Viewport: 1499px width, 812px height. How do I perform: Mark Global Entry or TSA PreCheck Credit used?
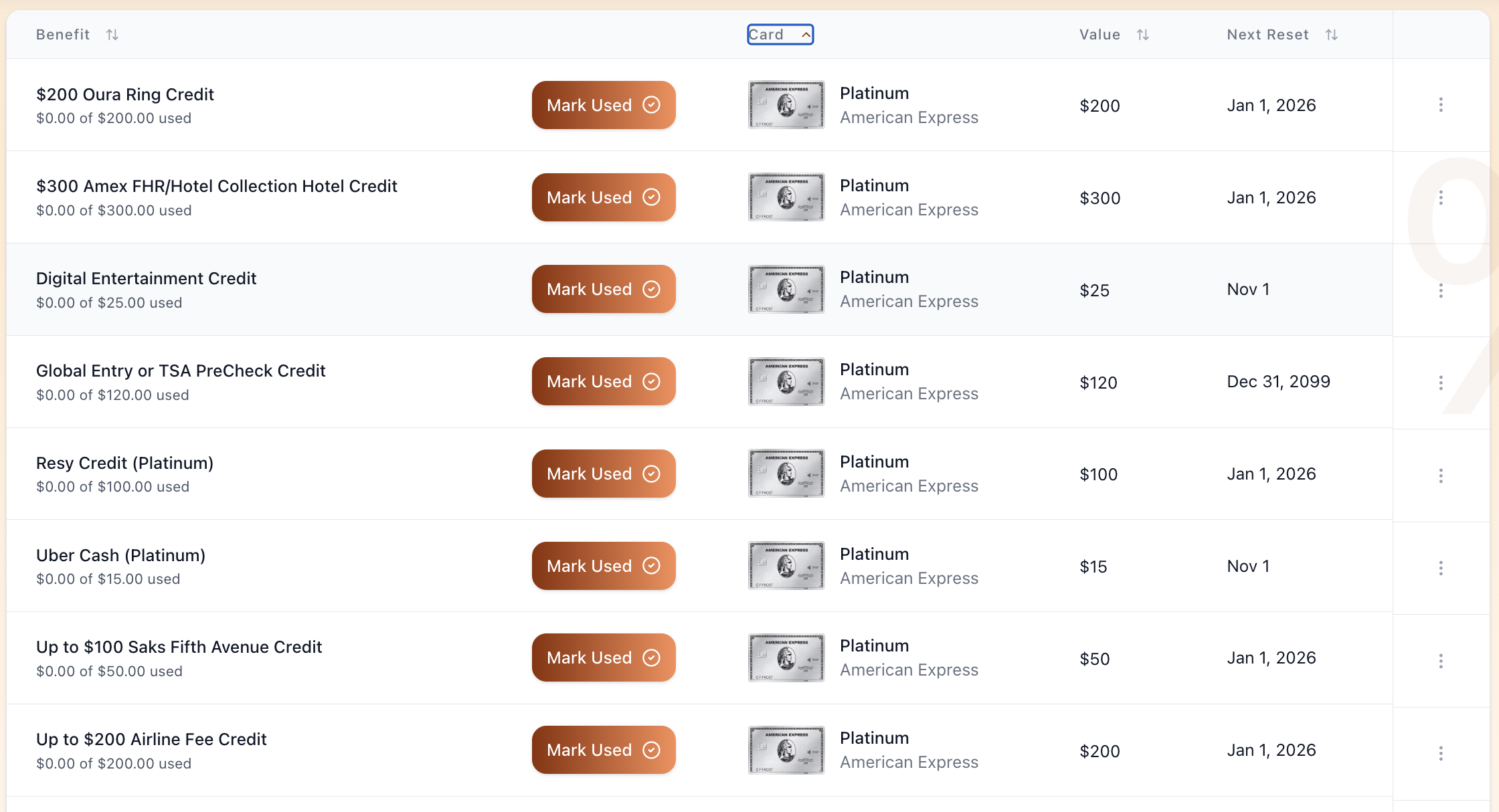pyautogui.click(x=603, y=381)
